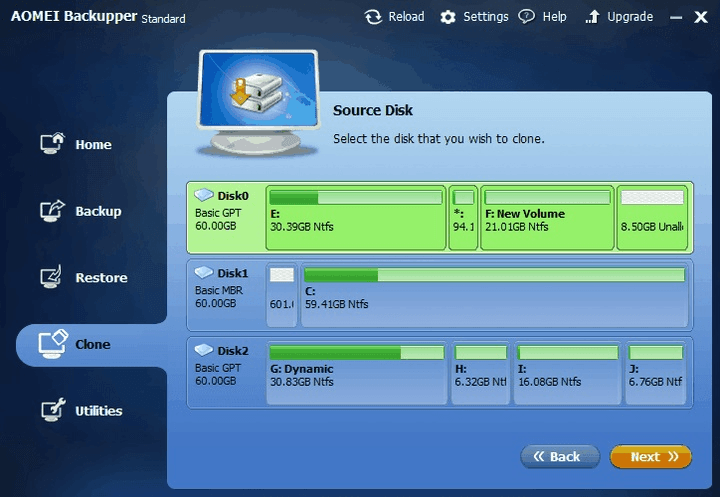
Task: Click the Disk1 drive icon
Action: pyautogui.click(x=204, y=272)
